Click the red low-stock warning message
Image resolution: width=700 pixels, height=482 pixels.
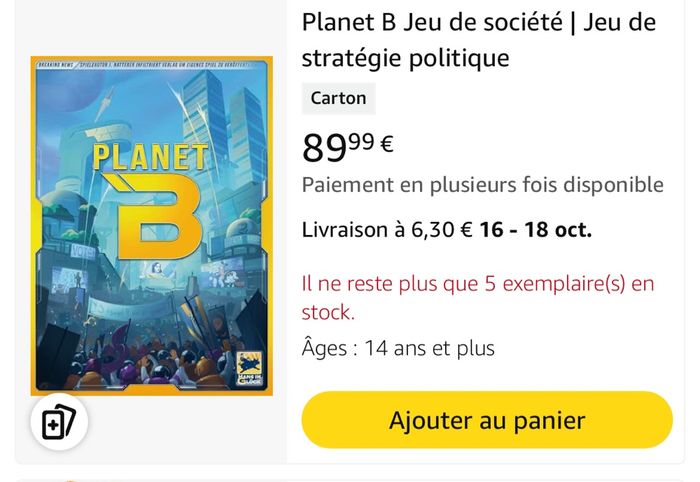point(477,297)
